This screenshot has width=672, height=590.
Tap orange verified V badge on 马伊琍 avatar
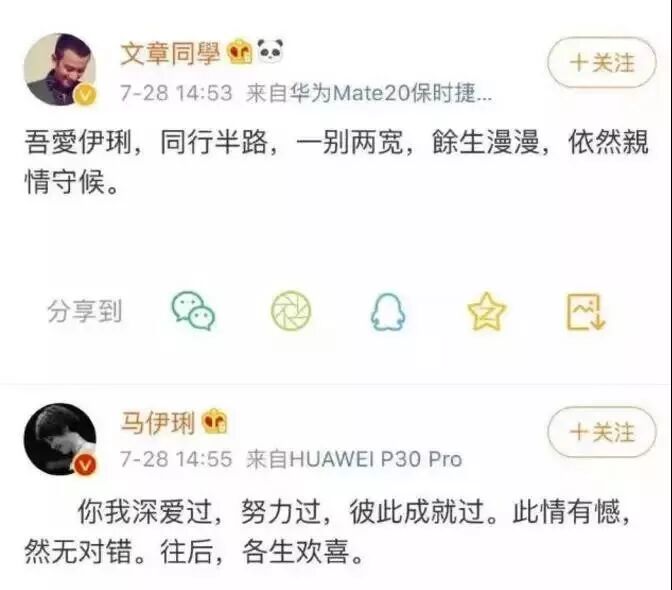(86, 465)
